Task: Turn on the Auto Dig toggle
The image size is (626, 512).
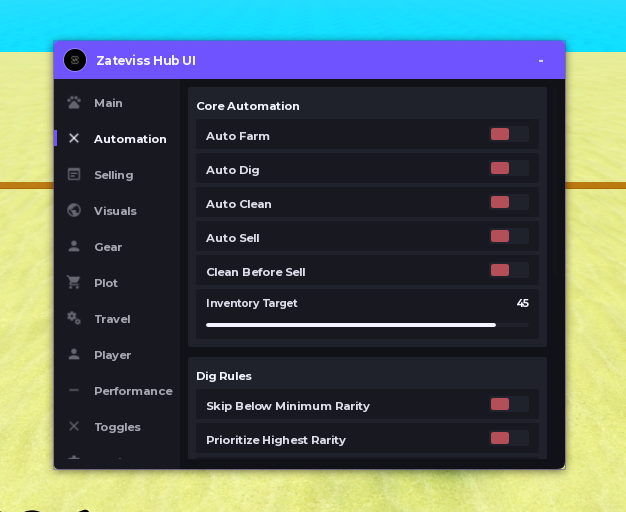Action: coord(509,168)
